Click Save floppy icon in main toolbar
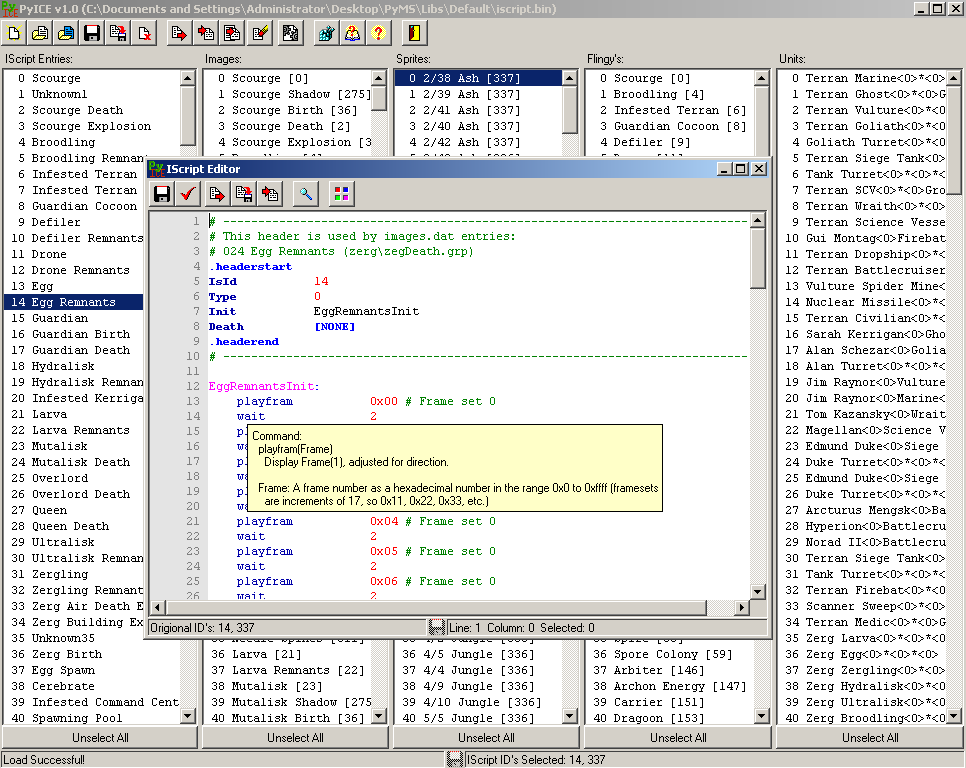The image size is (966, 768). pos(92,33)
